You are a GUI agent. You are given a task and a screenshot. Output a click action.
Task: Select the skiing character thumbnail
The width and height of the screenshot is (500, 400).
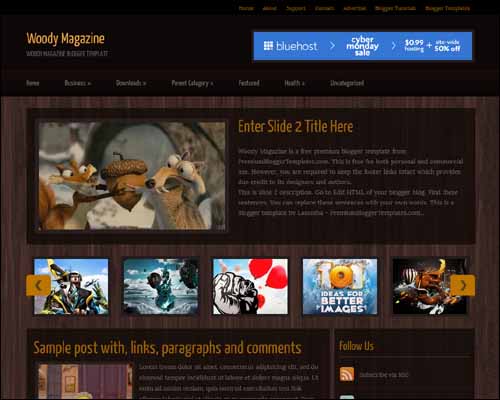pyautogui.click(x=71, y=286)
